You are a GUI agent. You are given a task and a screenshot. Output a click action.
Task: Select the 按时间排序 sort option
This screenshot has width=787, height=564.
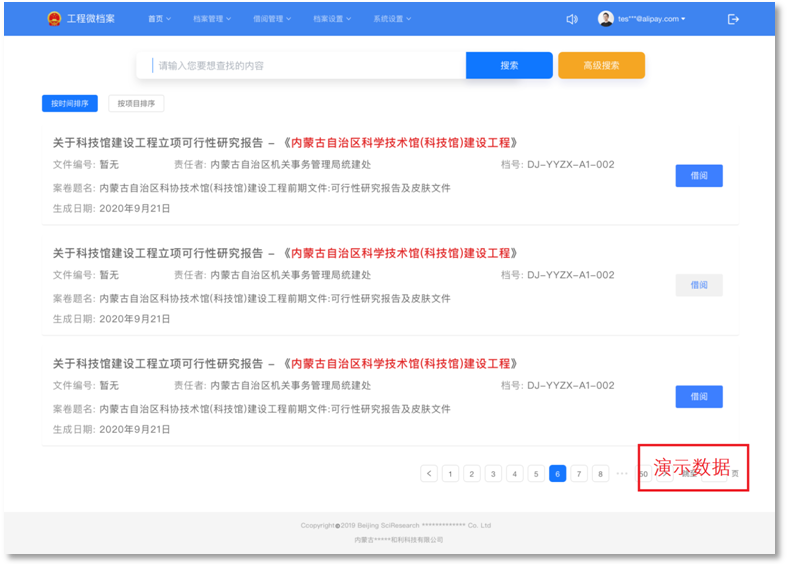coord(70,103)
